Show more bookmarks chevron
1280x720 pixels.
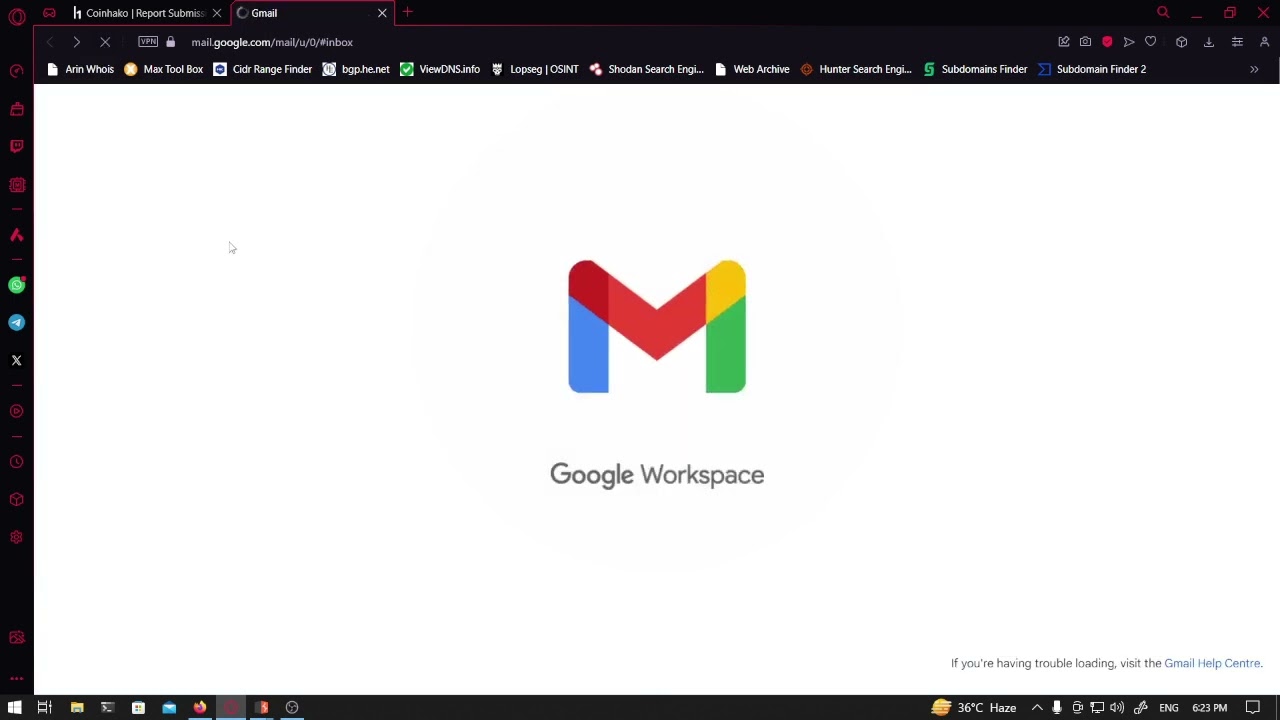tap(1254, 69)
